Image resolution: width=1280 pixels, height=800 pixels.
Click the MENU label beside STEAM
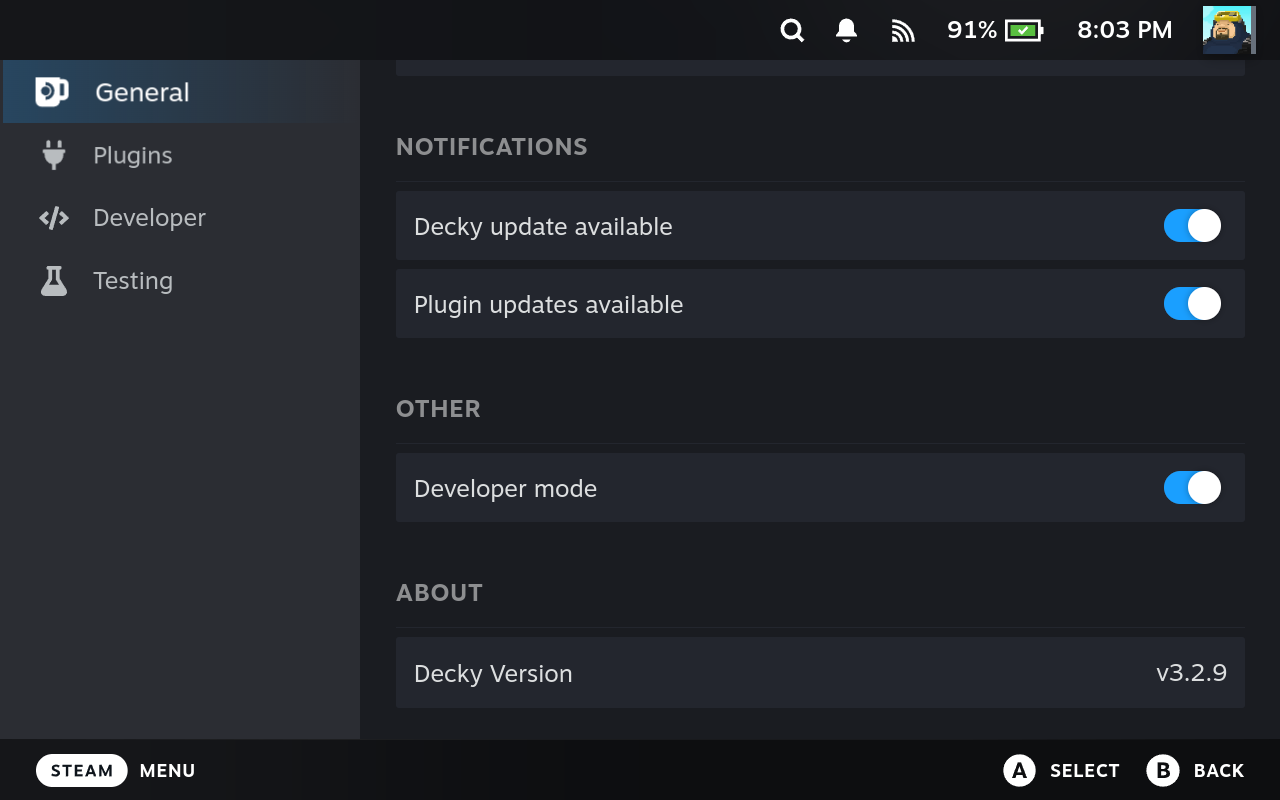click(167, 770)
